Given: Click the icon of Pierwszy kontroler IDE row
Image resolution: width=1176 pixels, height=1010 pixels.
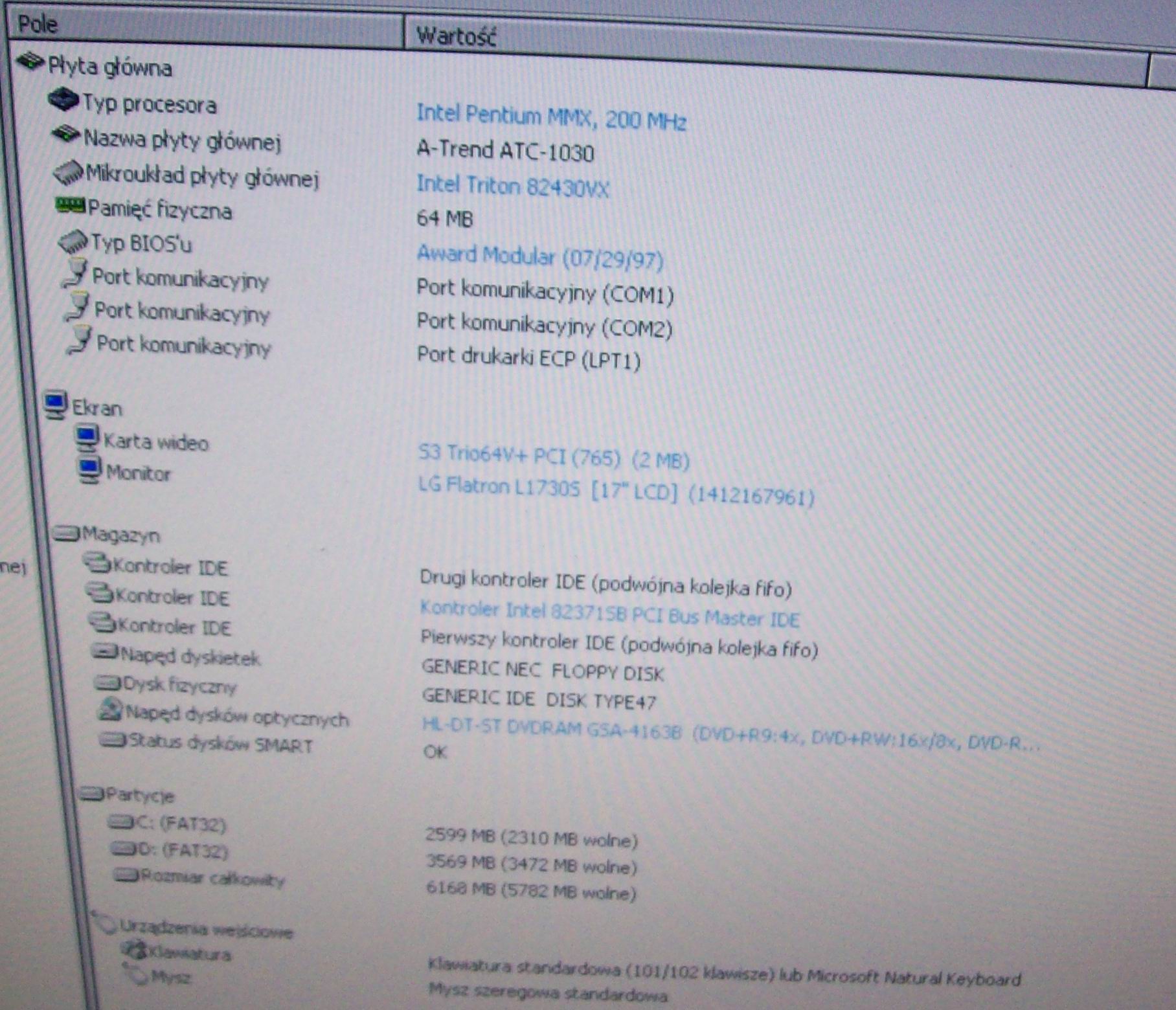Looking at the screenshot, I should pyautogui.click(x=102, y=624).
